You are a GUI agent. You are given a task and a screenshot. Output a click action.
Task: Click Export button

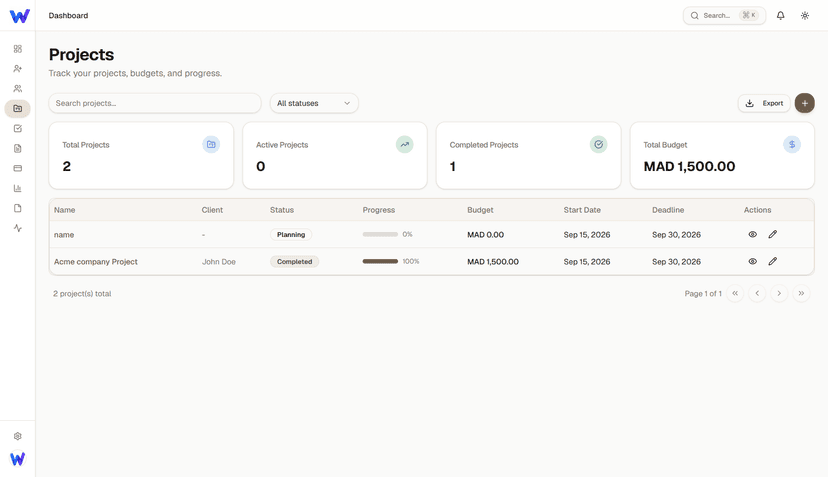(x=764, y=103)
